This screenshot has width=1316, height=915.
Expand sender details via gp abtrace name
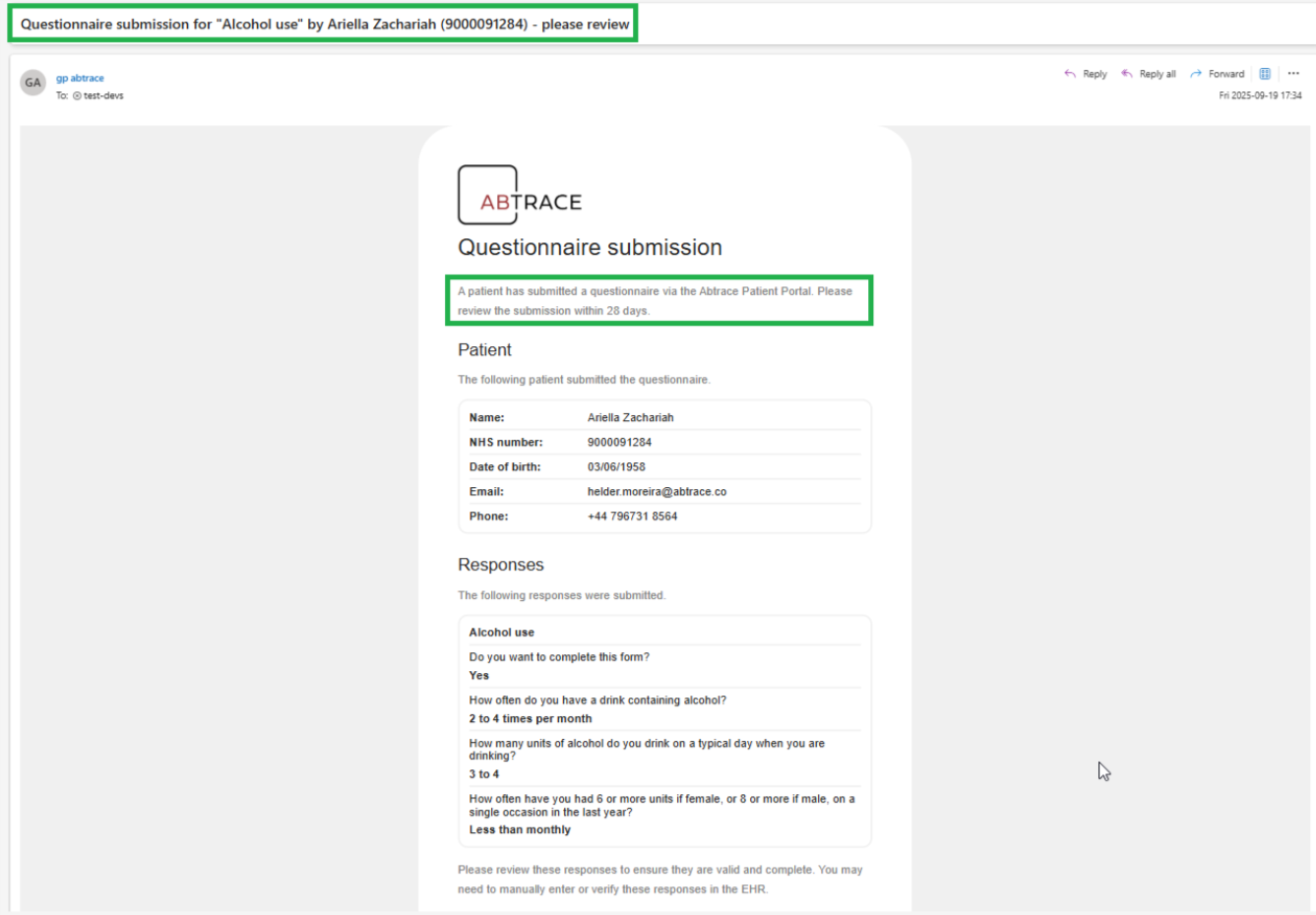81,78
